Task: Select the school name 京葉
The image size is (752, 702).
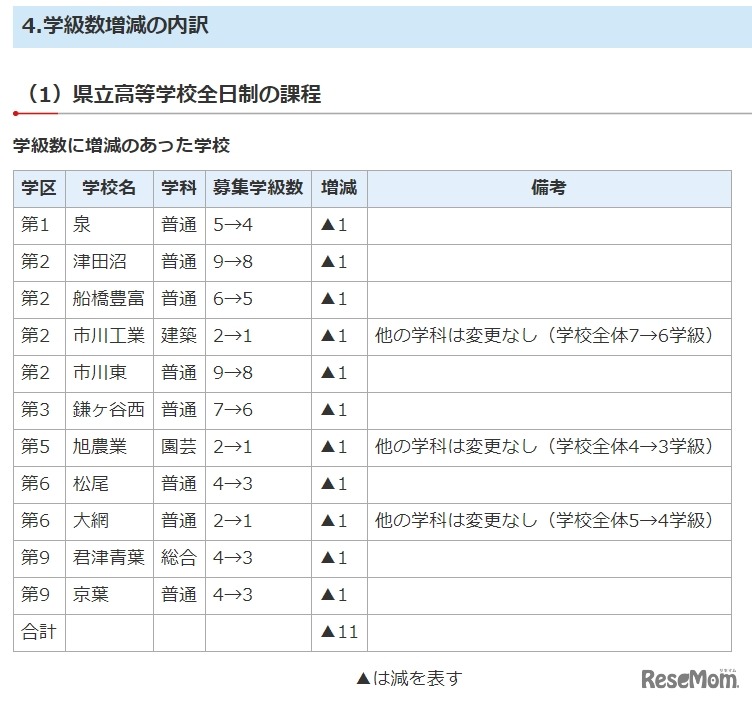Action: (91, 595)
